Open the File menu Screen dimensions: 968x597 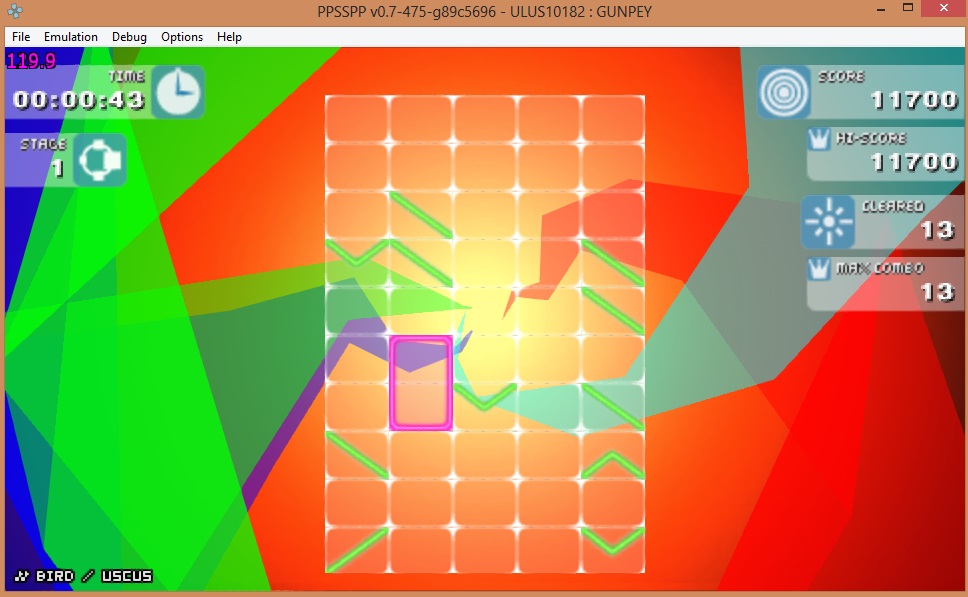tap(21, 37)
